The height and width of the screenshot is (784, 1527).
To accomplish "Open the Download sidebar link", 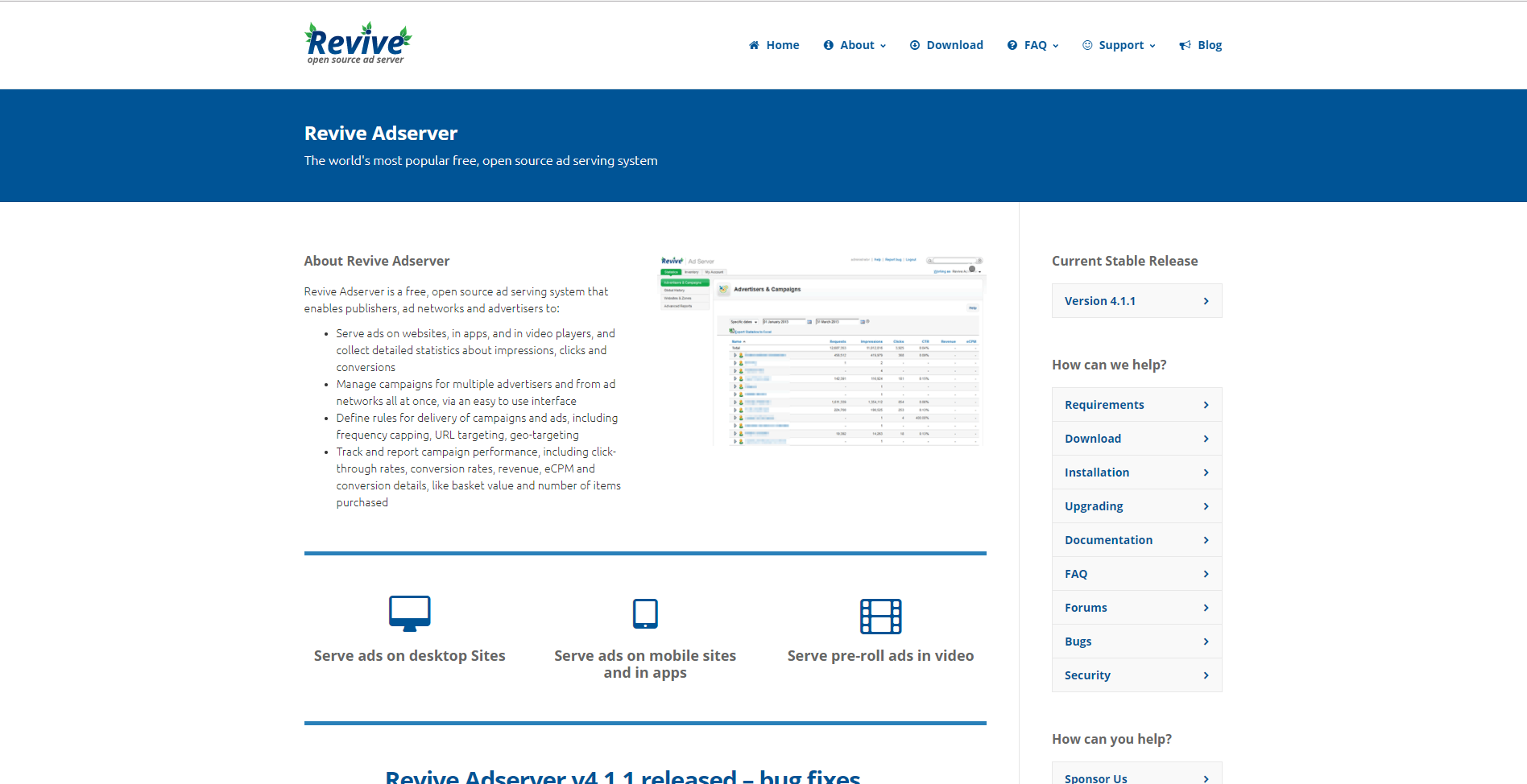I will [x=1136, y=439].
